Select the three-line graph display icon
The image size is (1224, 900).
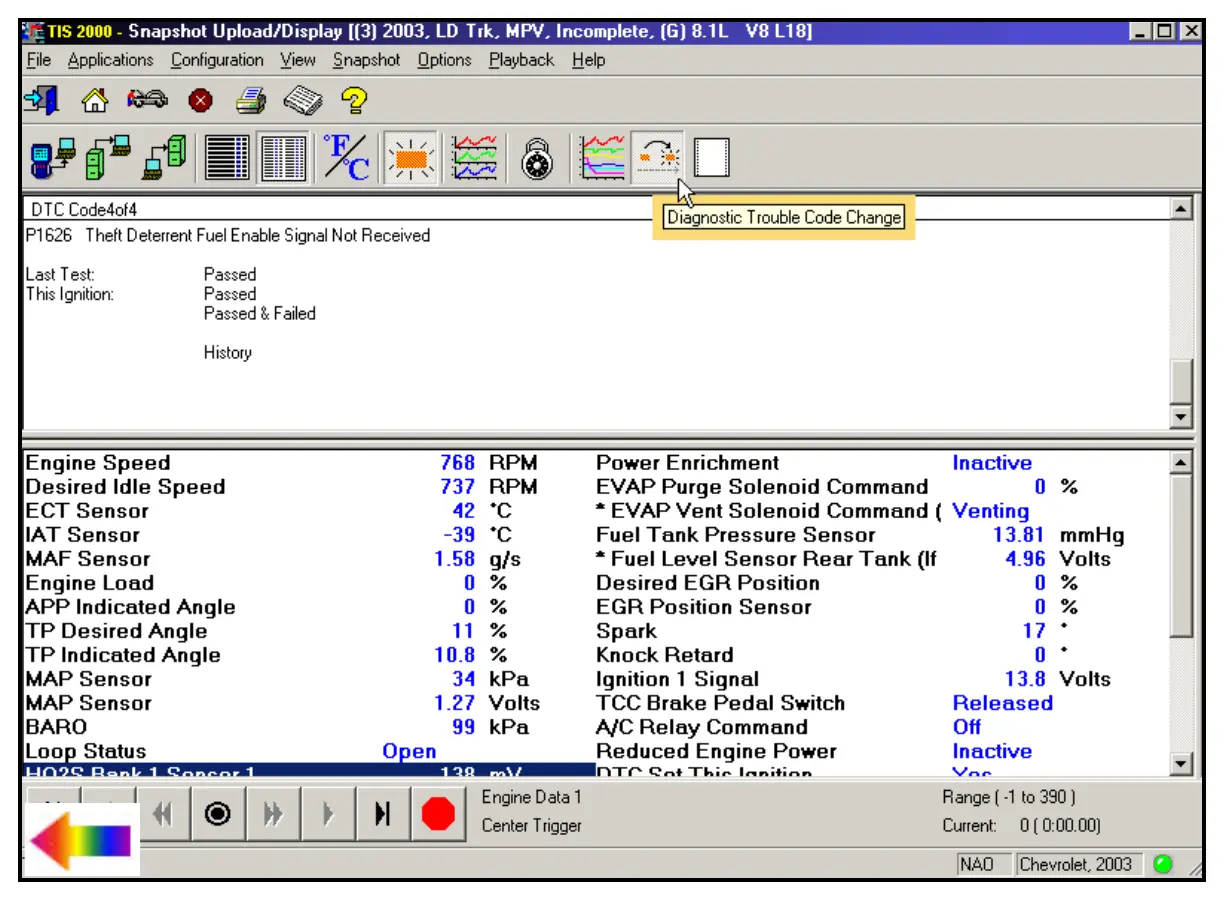point(472,158)
